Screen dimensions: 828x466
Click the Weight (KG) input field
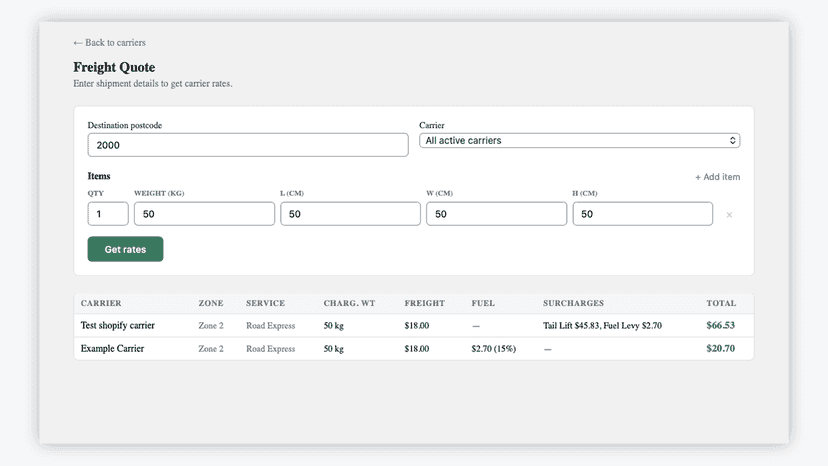pyautogui.click(x=204, y=214)
